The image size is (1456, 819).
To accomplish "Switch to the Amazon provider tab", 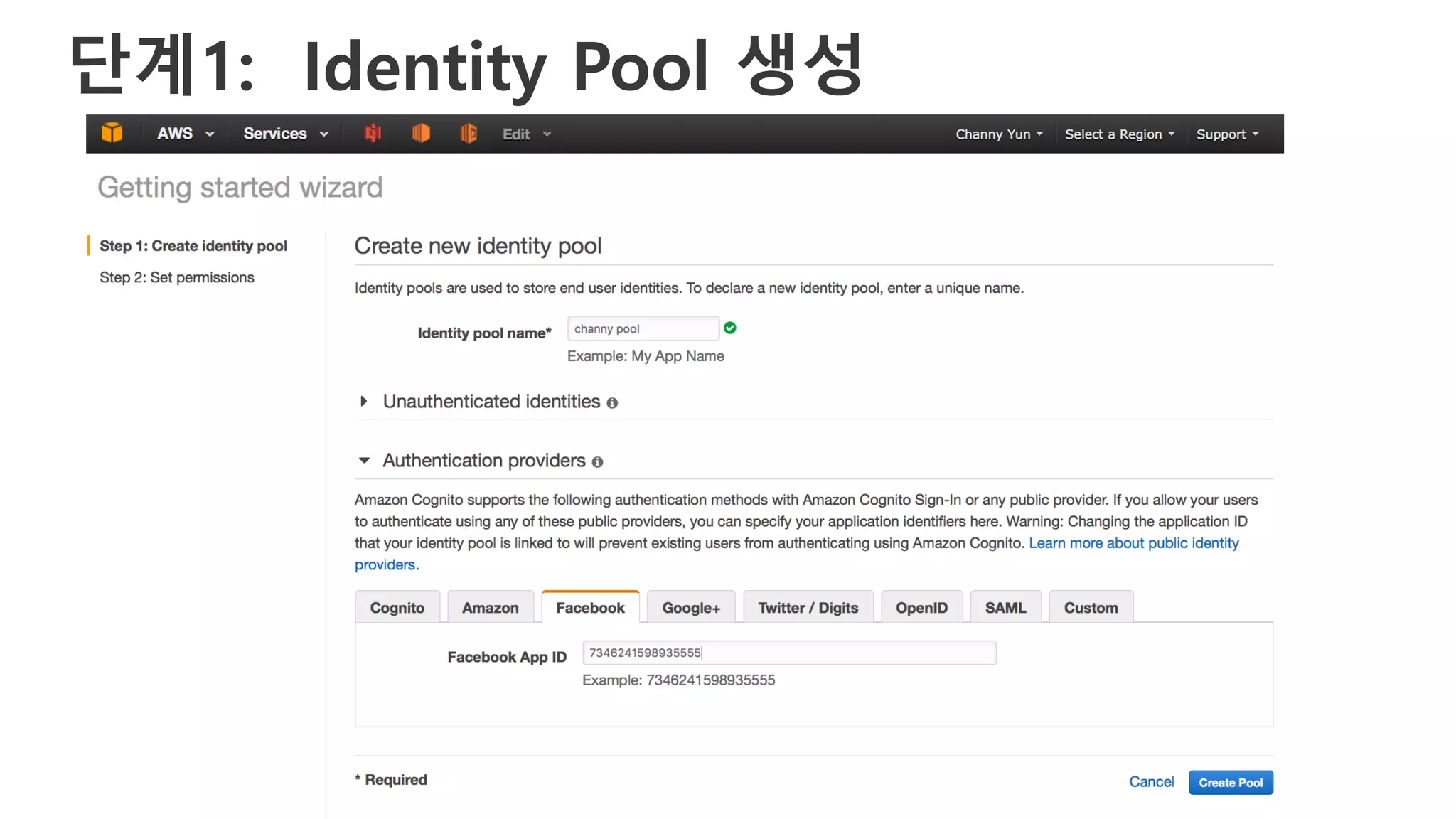I will click(x=491, y=607).
